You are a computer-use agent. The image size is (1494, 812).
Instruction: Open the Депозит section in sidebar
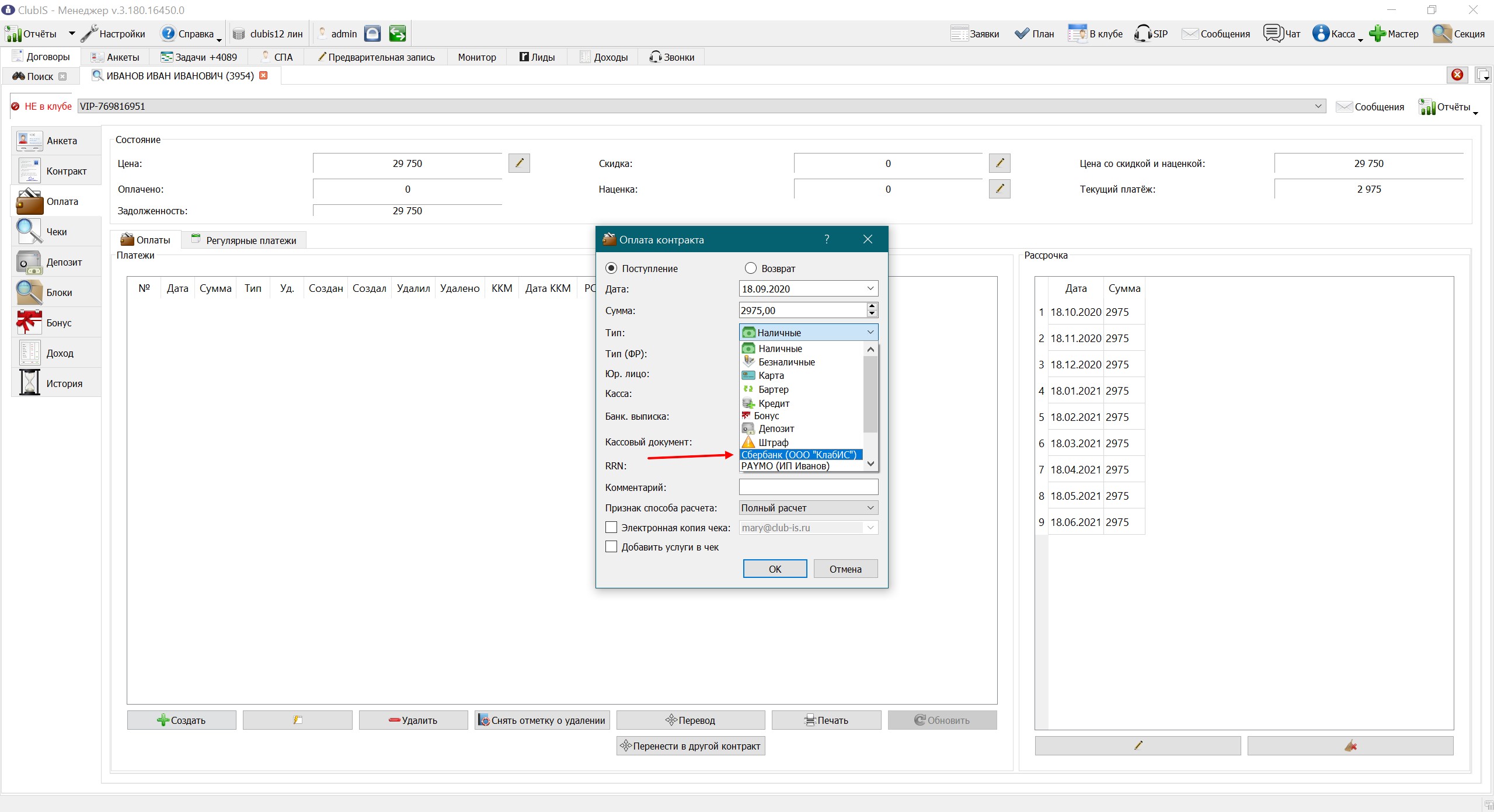pos(56,262)
